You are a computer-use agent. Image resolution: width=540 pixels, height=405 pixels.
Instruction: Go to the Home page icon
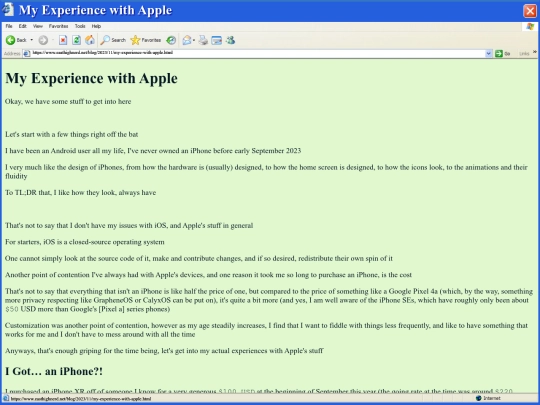[x=90, y=40]
